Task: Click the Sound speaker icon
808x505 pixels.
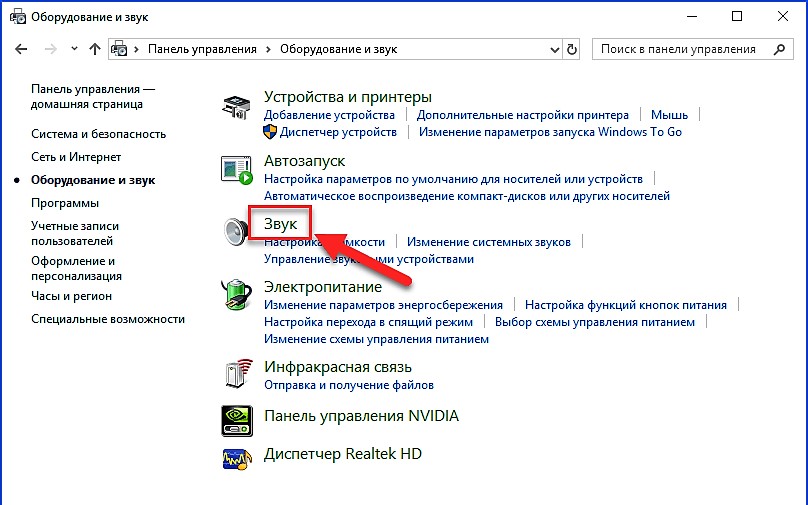Action: coord(237,232)
